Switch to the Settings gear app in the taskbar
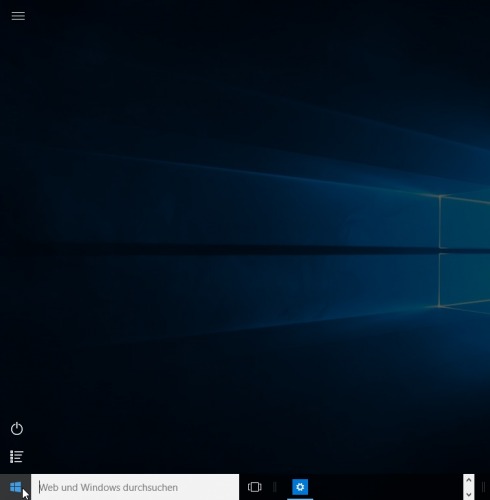The height and width of the screenshot is (500, 490). pos(300,487)
